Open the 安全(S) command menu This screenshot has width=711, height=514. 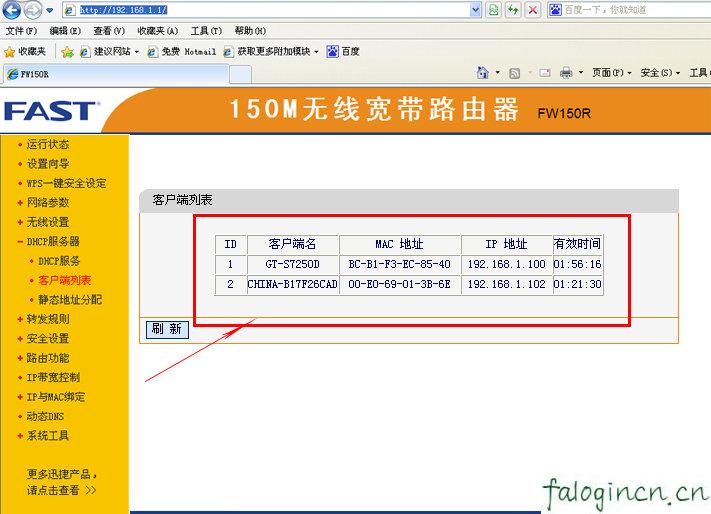click(660, 73)
